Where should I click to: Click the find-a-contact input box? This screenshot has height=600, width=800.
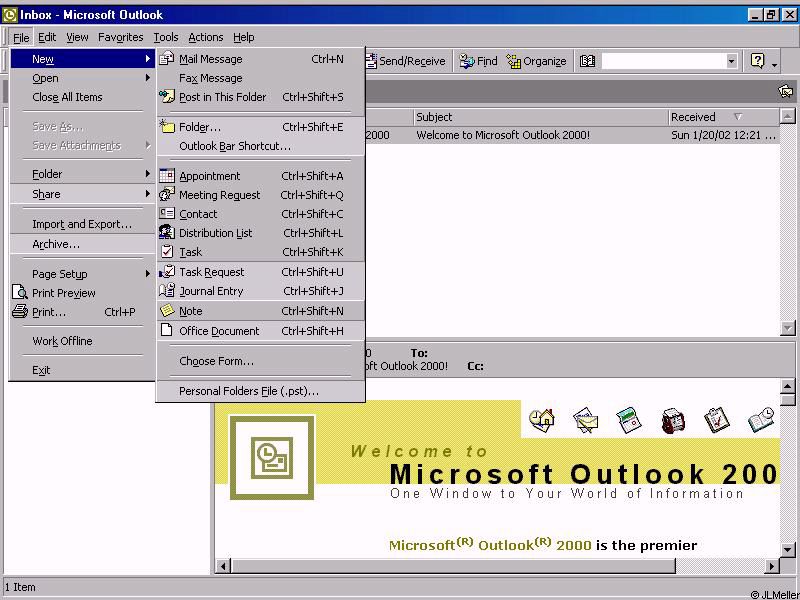click(x=663, y=61)
